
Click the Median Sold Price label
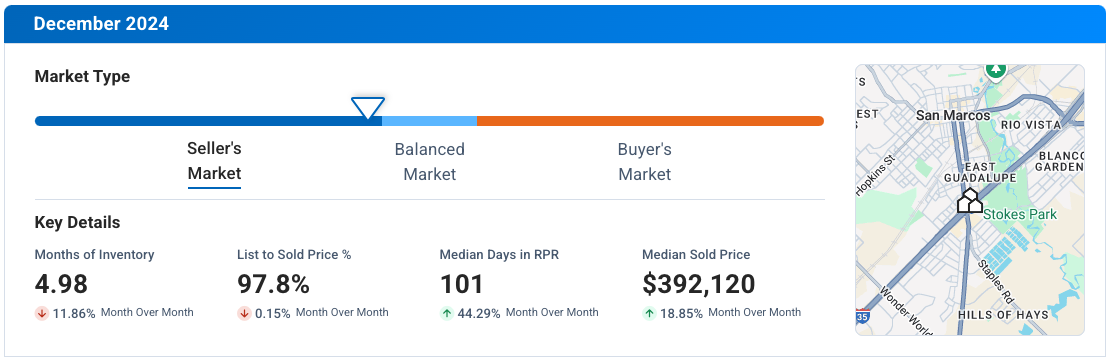pyautogui.click(x=697, y=255)
